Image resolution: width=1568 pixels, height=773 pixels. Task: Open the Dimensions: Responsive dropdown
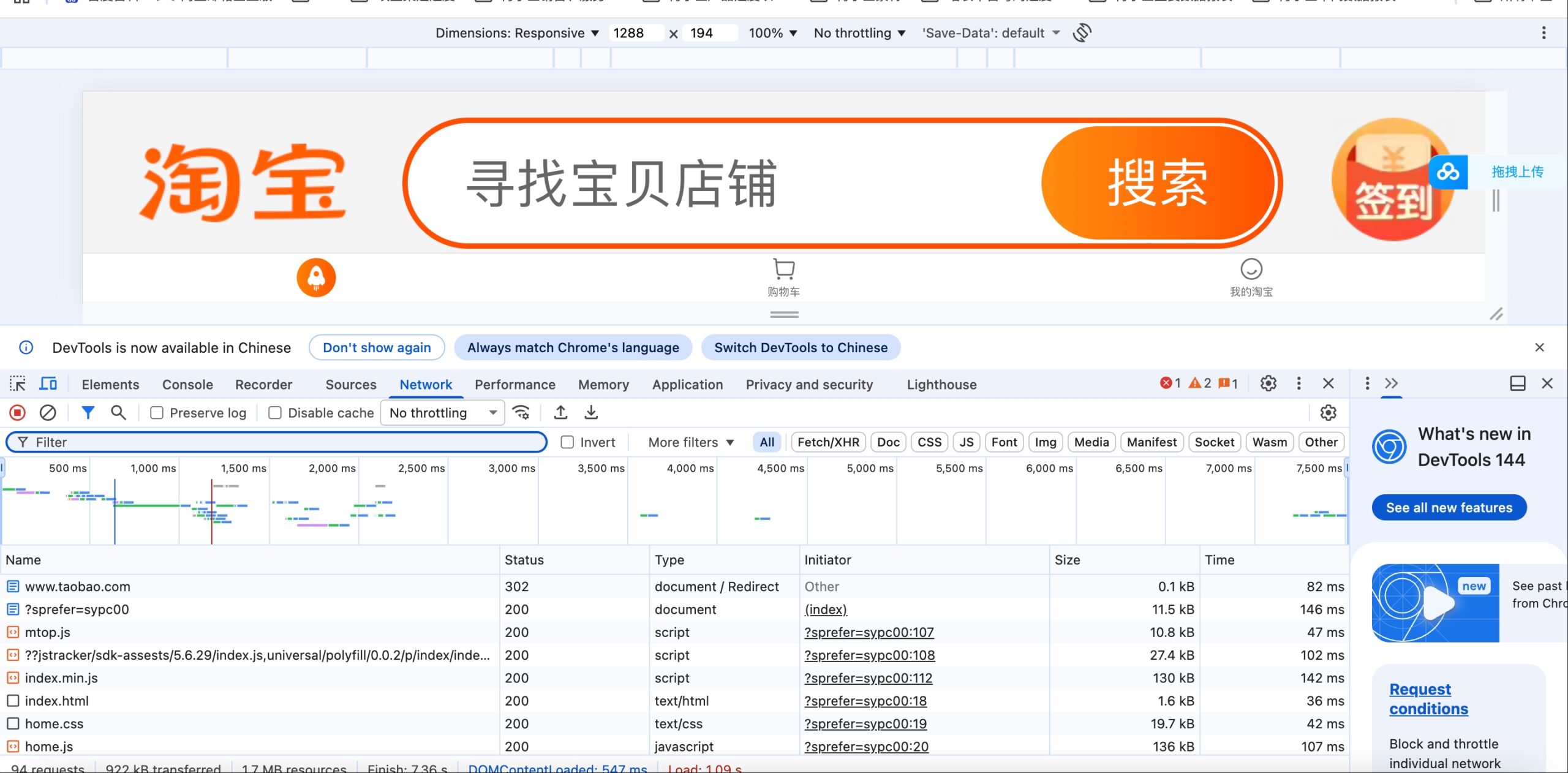[516, 33]
